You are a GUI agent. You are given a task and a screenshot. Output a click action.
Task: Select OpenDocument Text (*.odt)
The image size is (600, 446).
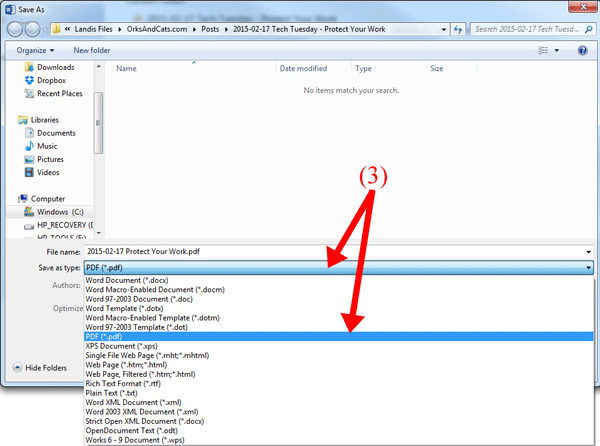(x=339, y=431)
